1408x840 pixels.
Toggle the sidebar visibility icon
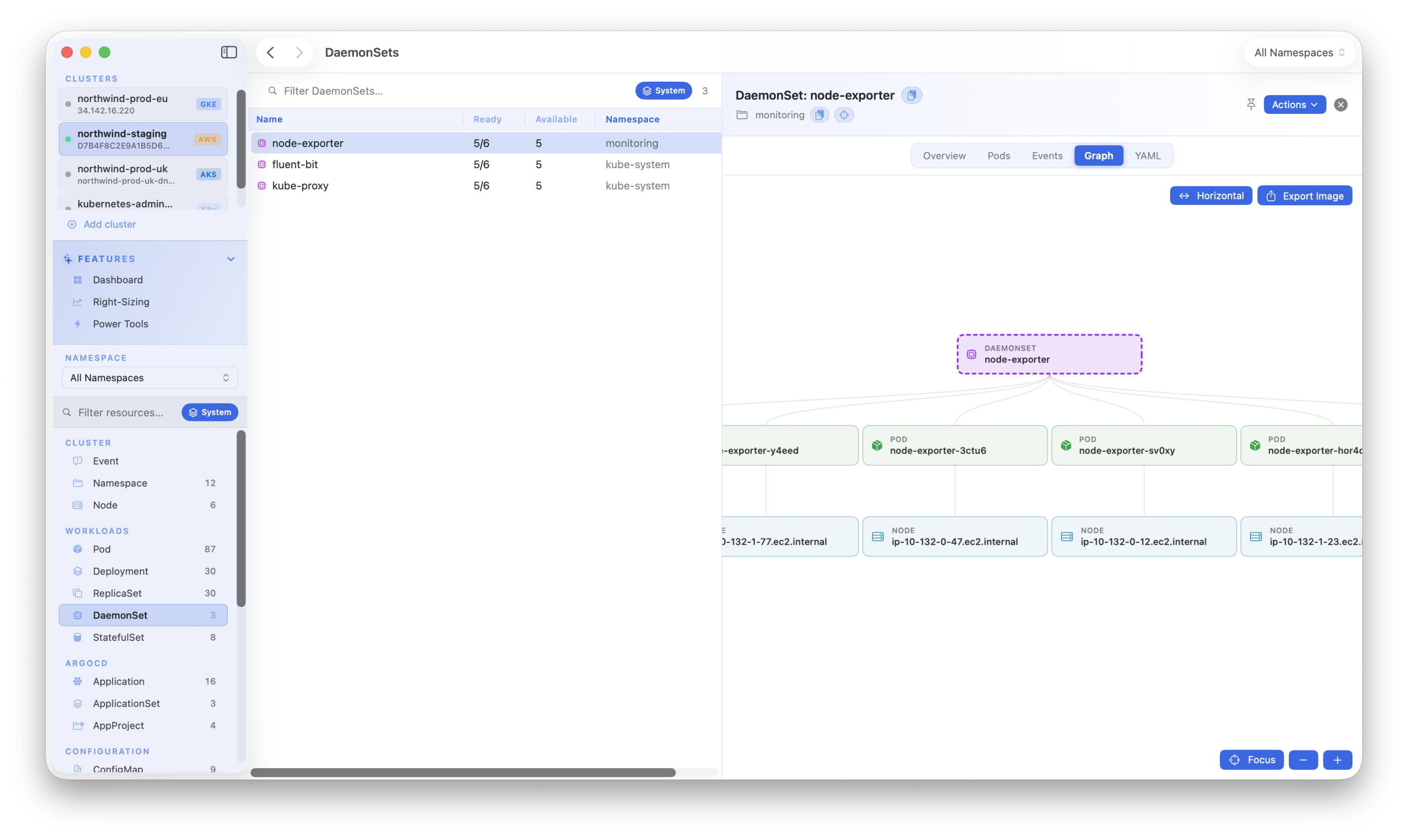coord(229,52)
